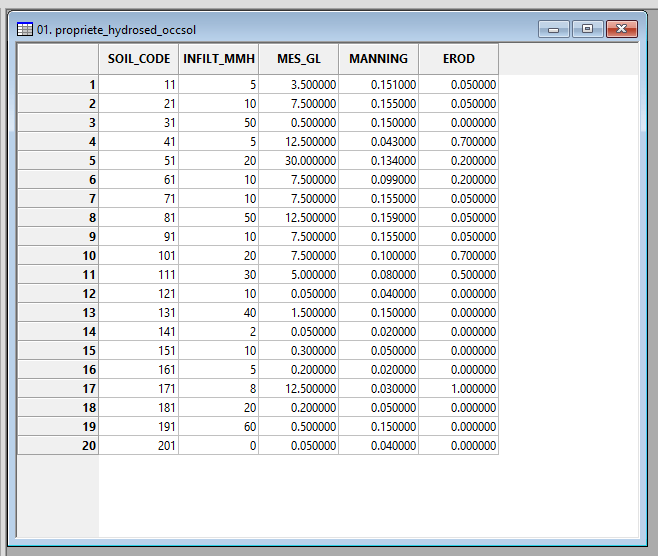Select the EROD column header

(458, 59)
